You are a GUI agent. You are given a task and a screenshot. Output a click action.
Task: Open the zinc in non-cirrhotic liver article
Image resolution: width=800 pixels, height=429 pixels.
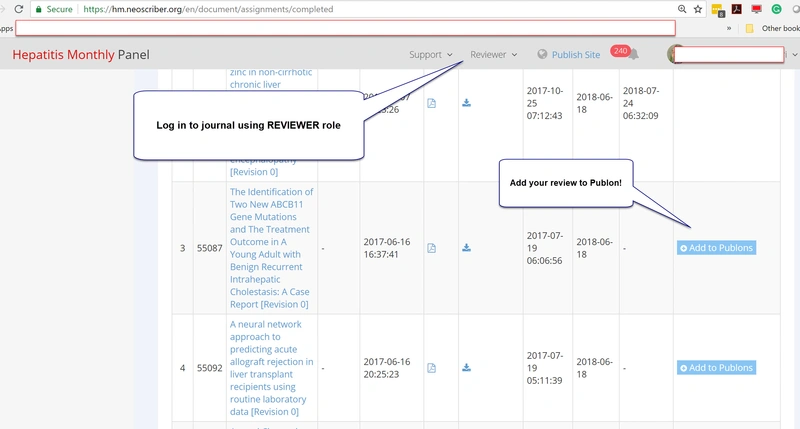click(271, 78)
